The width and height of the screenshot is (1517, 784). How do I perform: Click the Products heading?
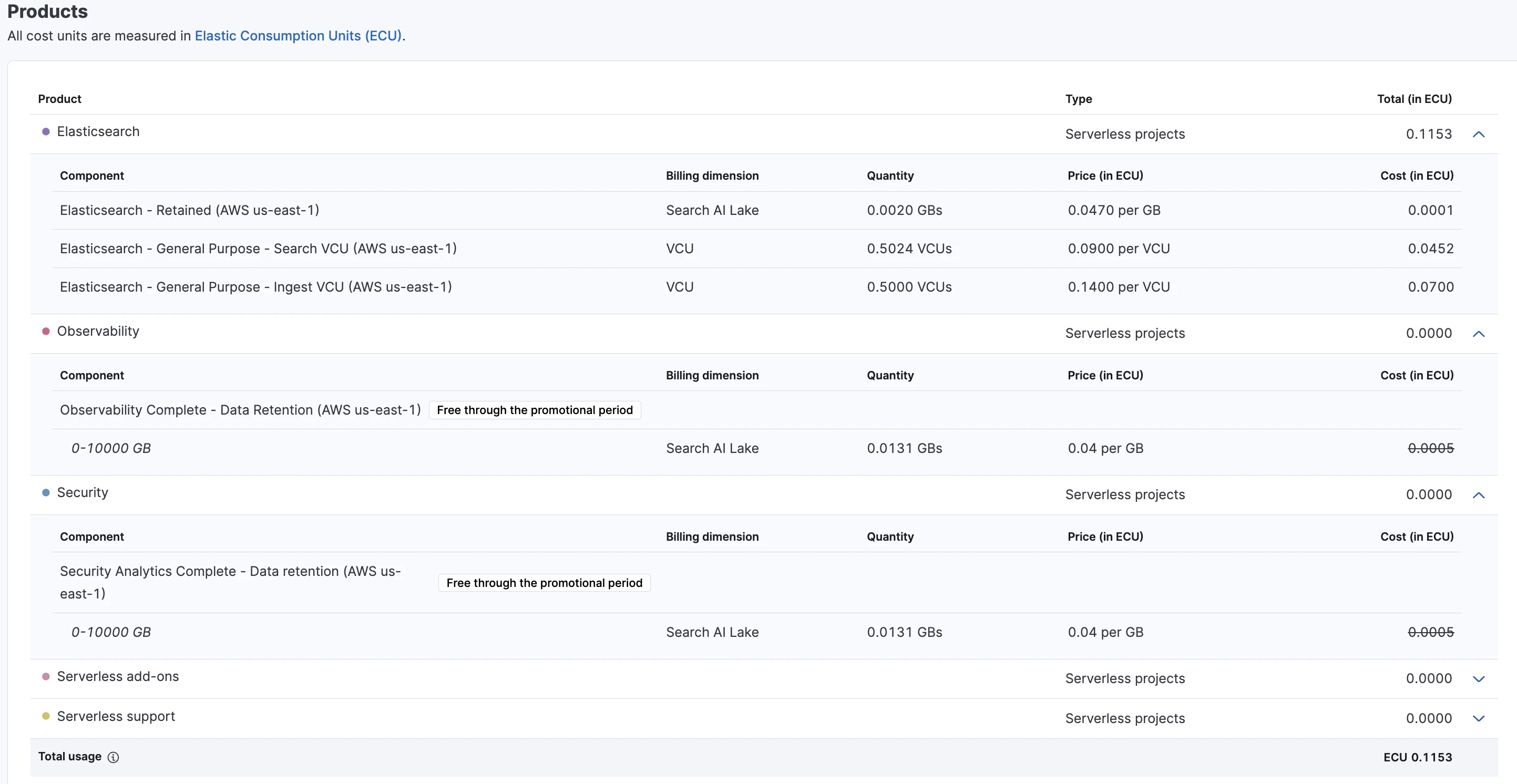(x=48, y=11)
